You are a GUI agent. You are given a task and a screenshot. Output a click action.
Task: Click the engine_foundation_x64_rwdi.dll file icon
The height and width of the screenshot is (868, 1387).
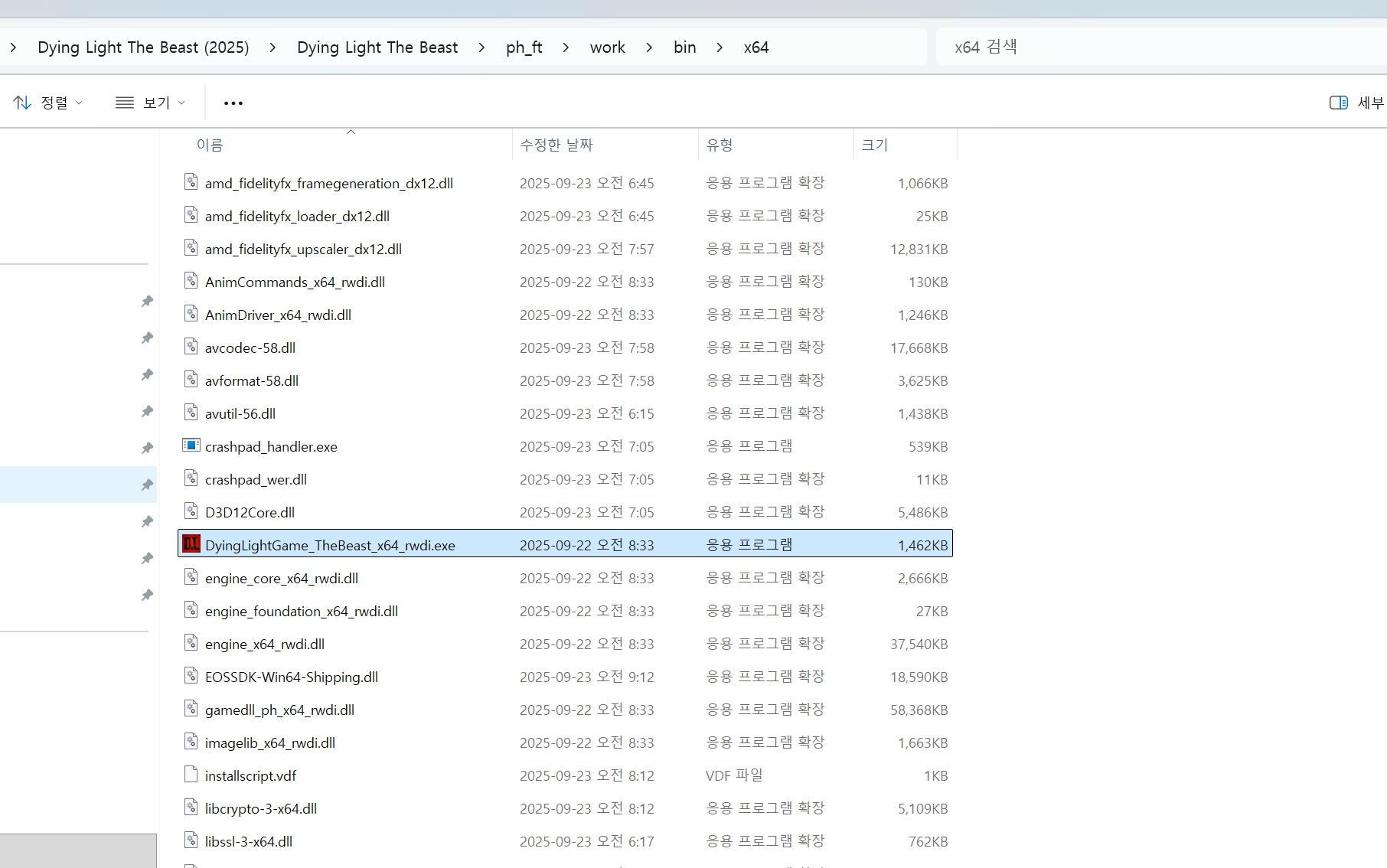[x=191, y=610]
